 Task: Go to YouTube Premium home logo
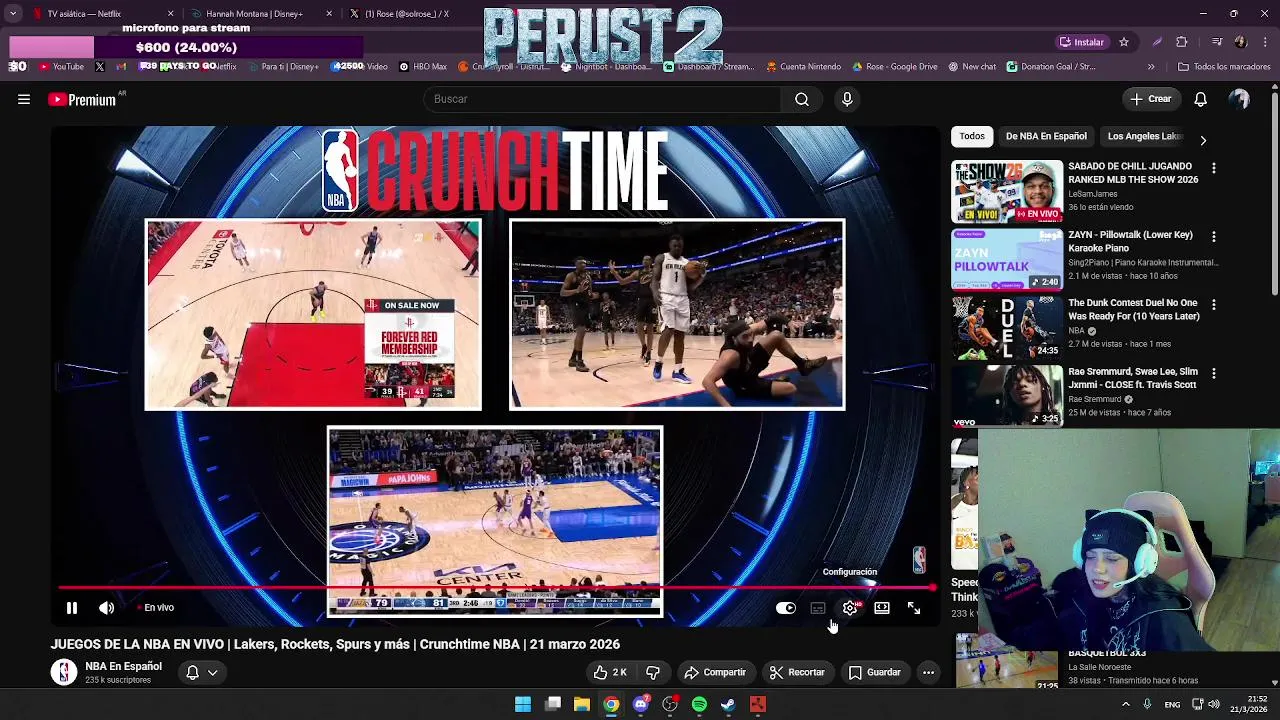pos(82,99)
